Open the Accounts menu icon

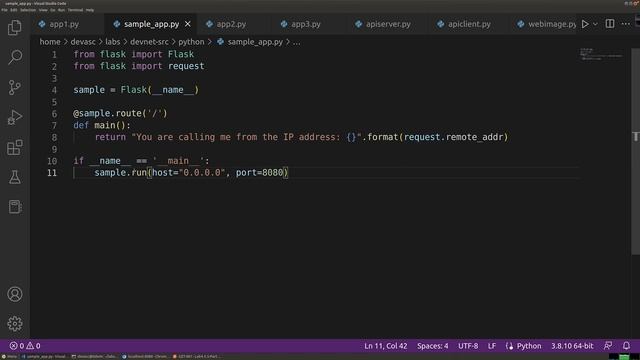15,294
